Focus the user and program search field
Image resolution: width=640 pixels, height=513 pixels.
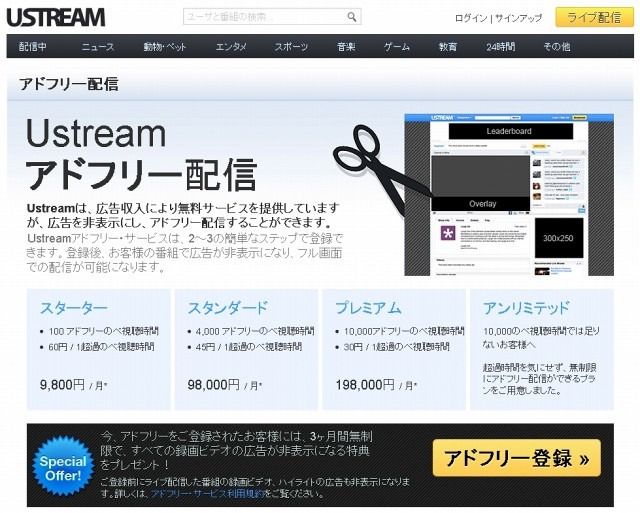(272, 17)
